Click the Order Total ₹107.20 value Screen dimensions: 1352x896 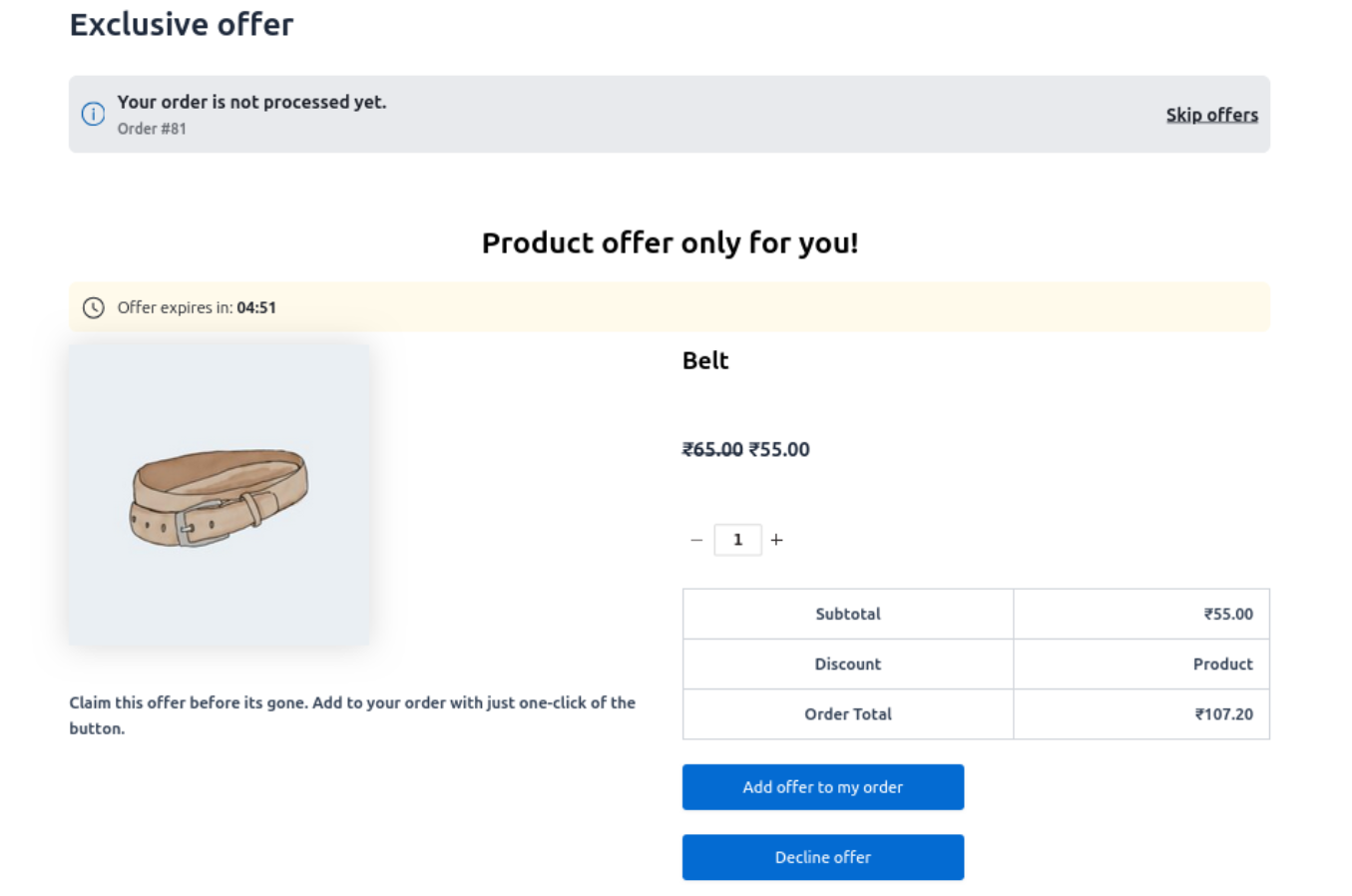(x=1223, y=713)
